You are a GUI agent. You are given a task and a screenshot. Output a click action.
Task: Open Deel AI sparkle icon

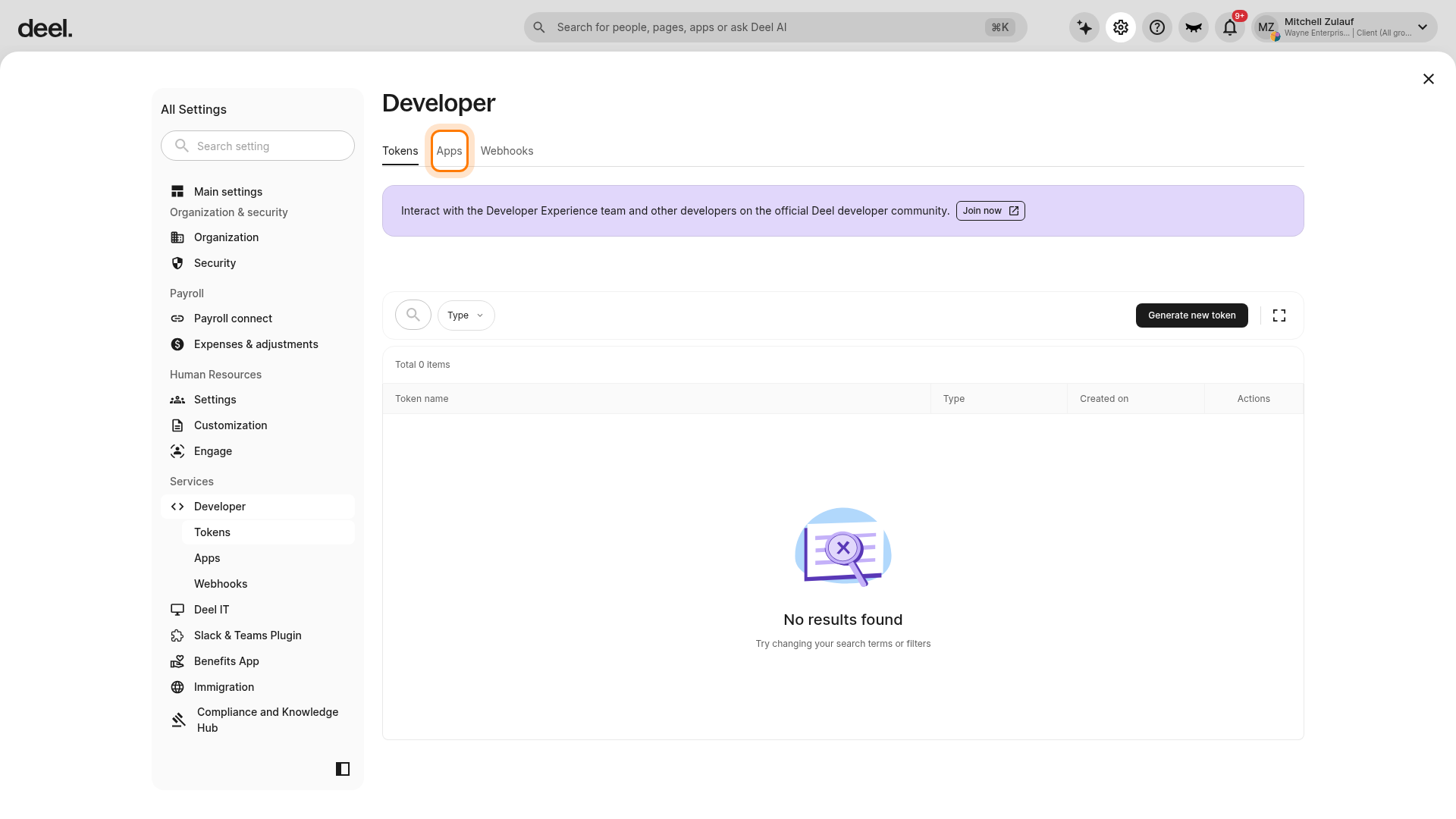(x=1084, y=27)
